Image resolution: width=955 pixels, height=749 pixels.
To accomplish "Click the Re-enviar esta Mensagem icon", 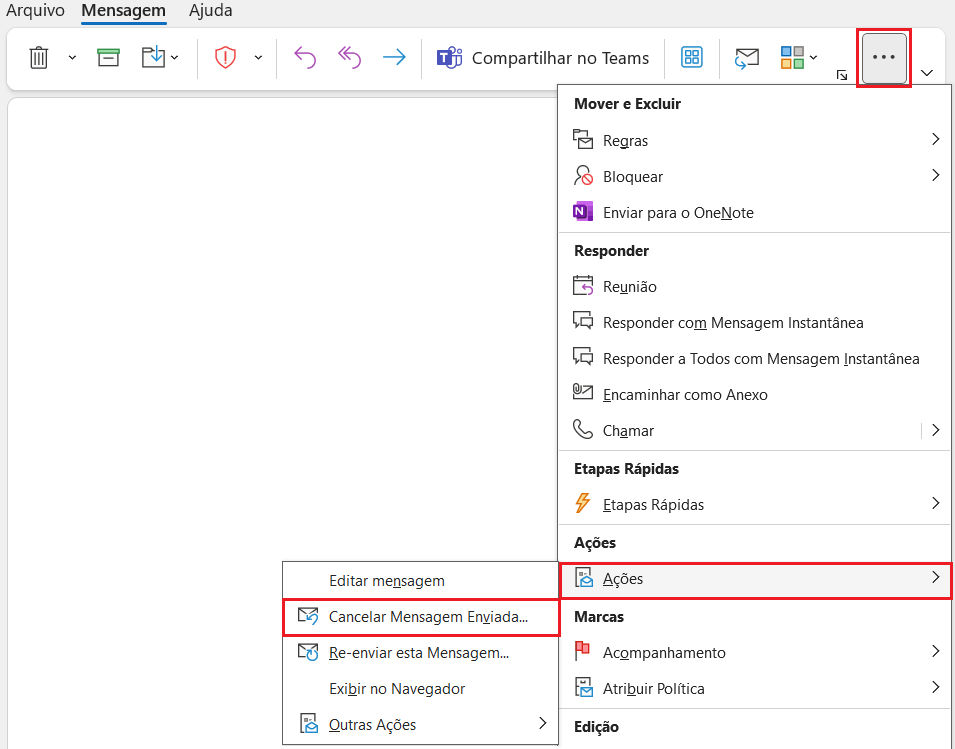I will coord(308,652).
